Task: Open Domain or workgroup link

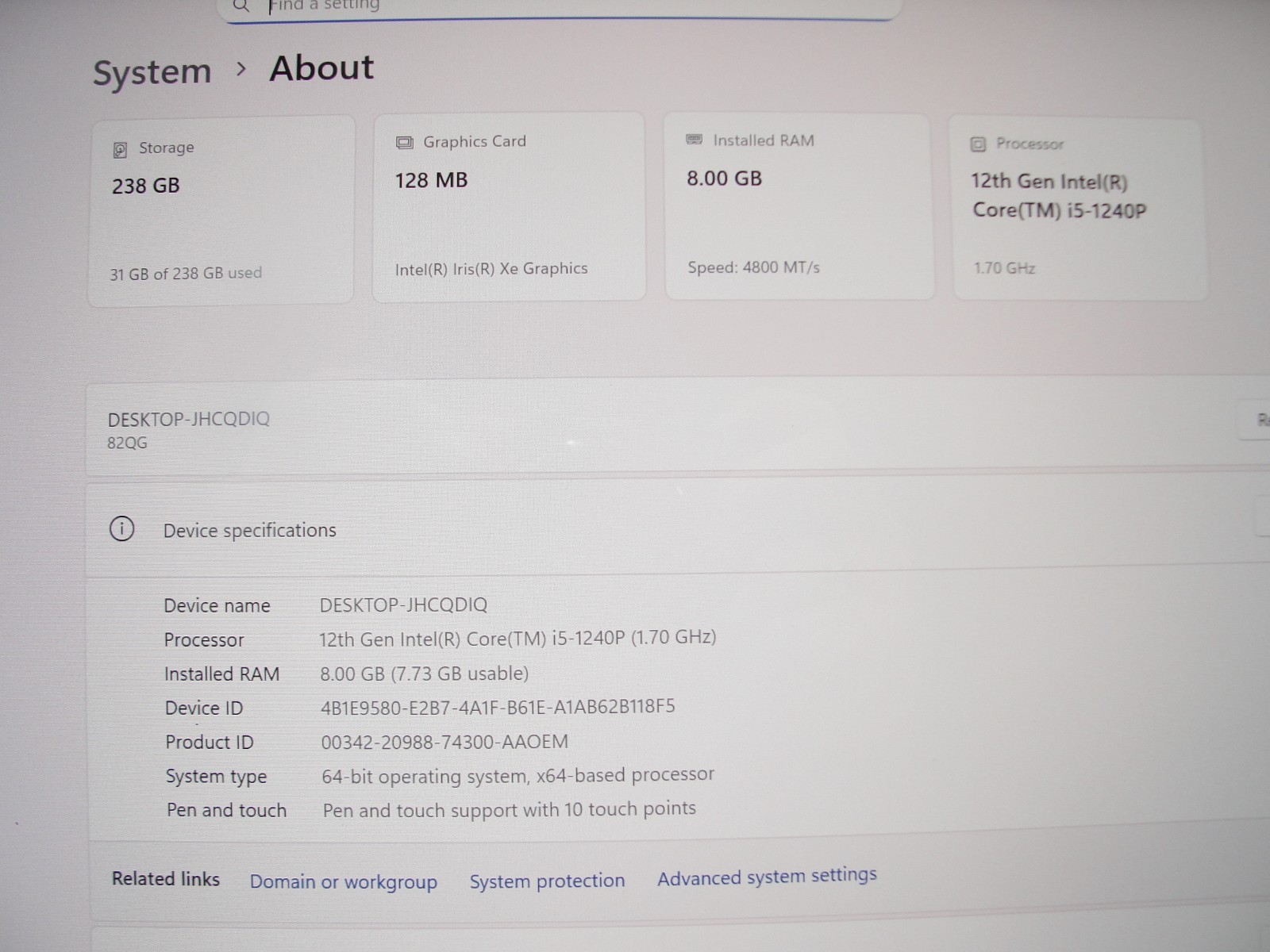Action: point(343,881)
